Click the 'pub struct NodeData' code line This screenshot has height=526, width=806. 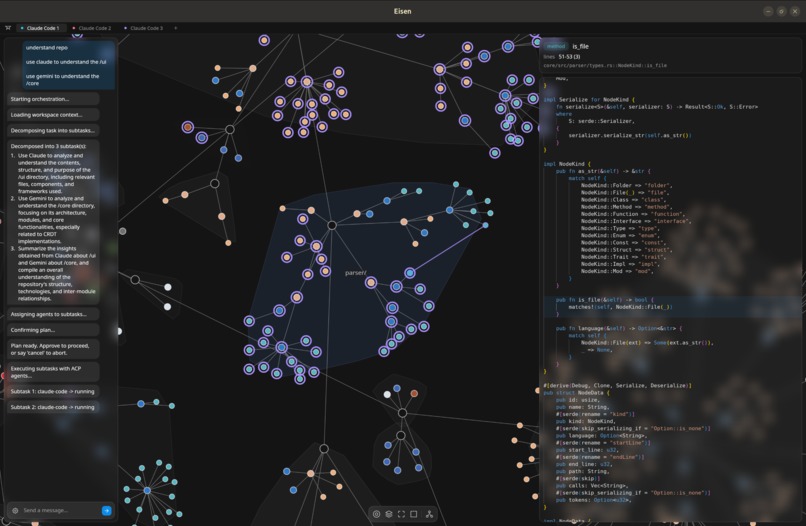click(576, 393)
